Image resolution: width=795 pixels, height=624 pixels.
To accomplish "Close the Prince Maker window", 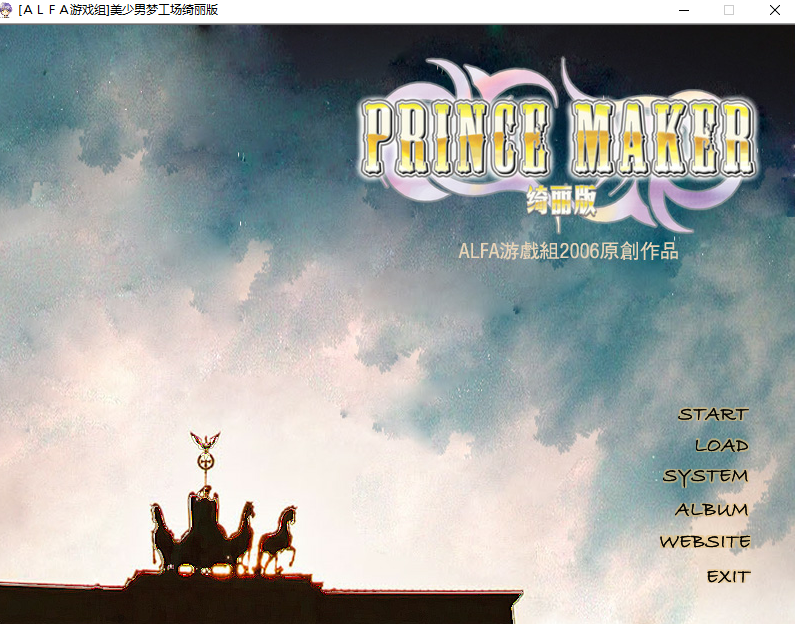I will pyautogui.click(x=775, y=10).
